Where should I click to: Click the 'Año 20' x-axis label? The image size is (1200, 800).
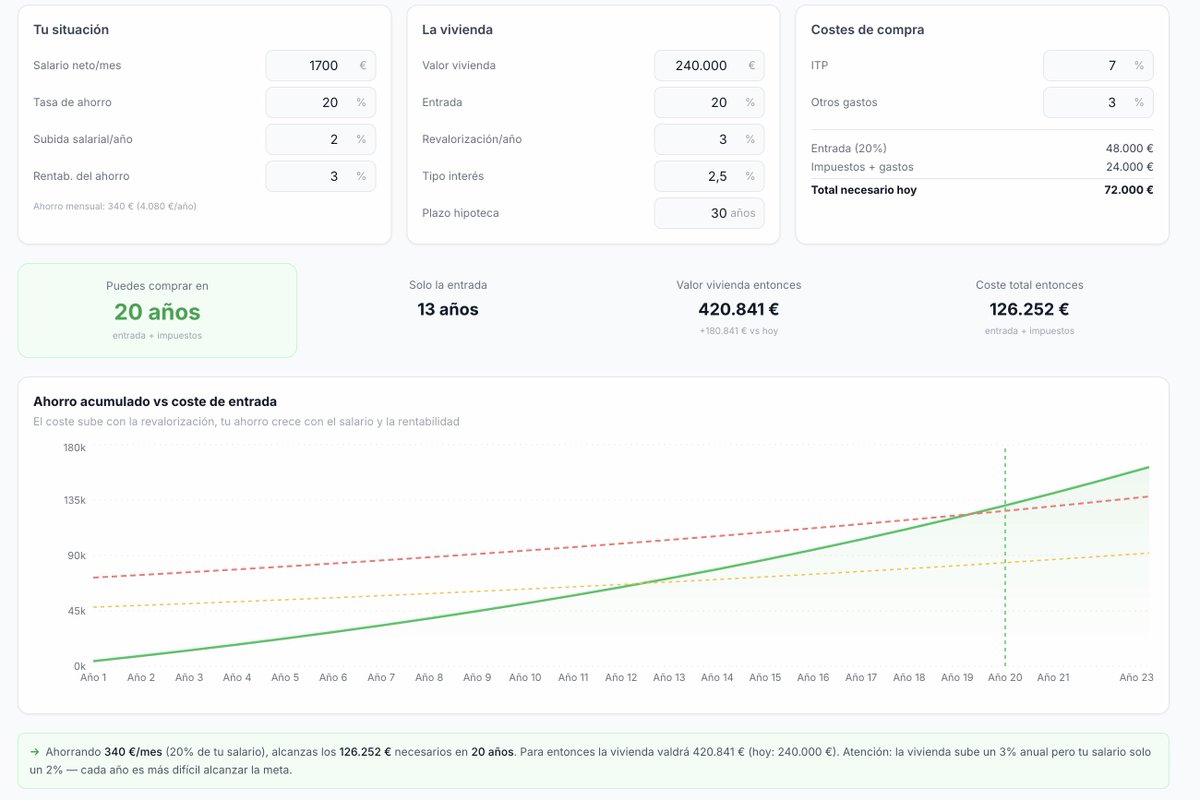click(1005, 677)
